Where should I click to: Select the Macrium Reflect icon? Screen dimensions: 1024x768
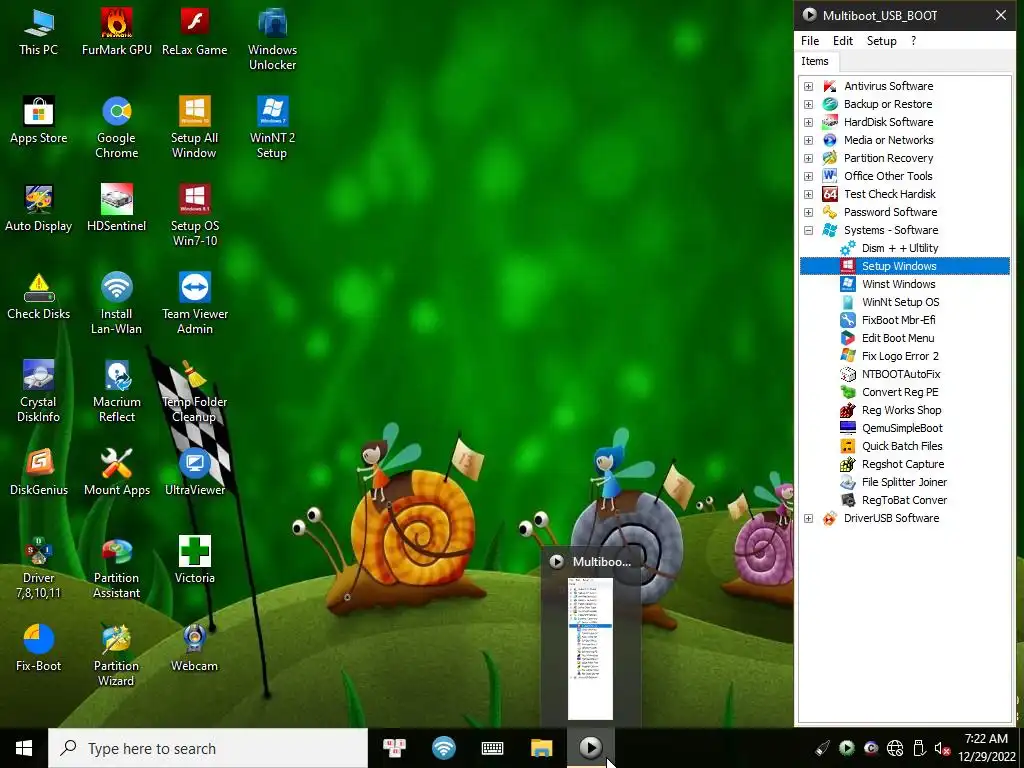point(117,392)
